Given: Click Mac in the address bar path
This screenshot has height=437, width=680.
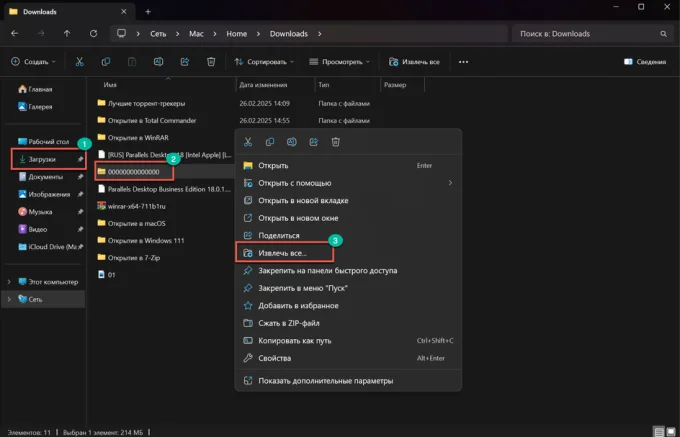Looking at the screenshot, I should click(196, 34).
